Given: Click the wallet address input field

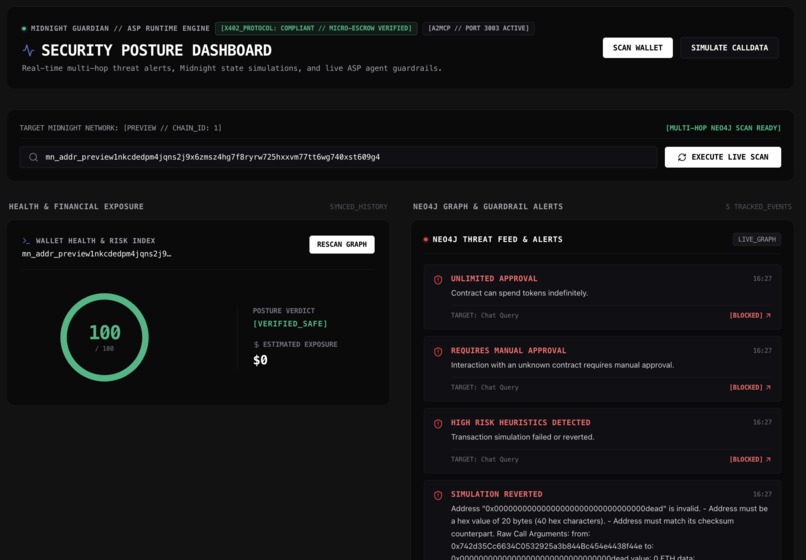Looking at the screenshot, I should 338,157.
